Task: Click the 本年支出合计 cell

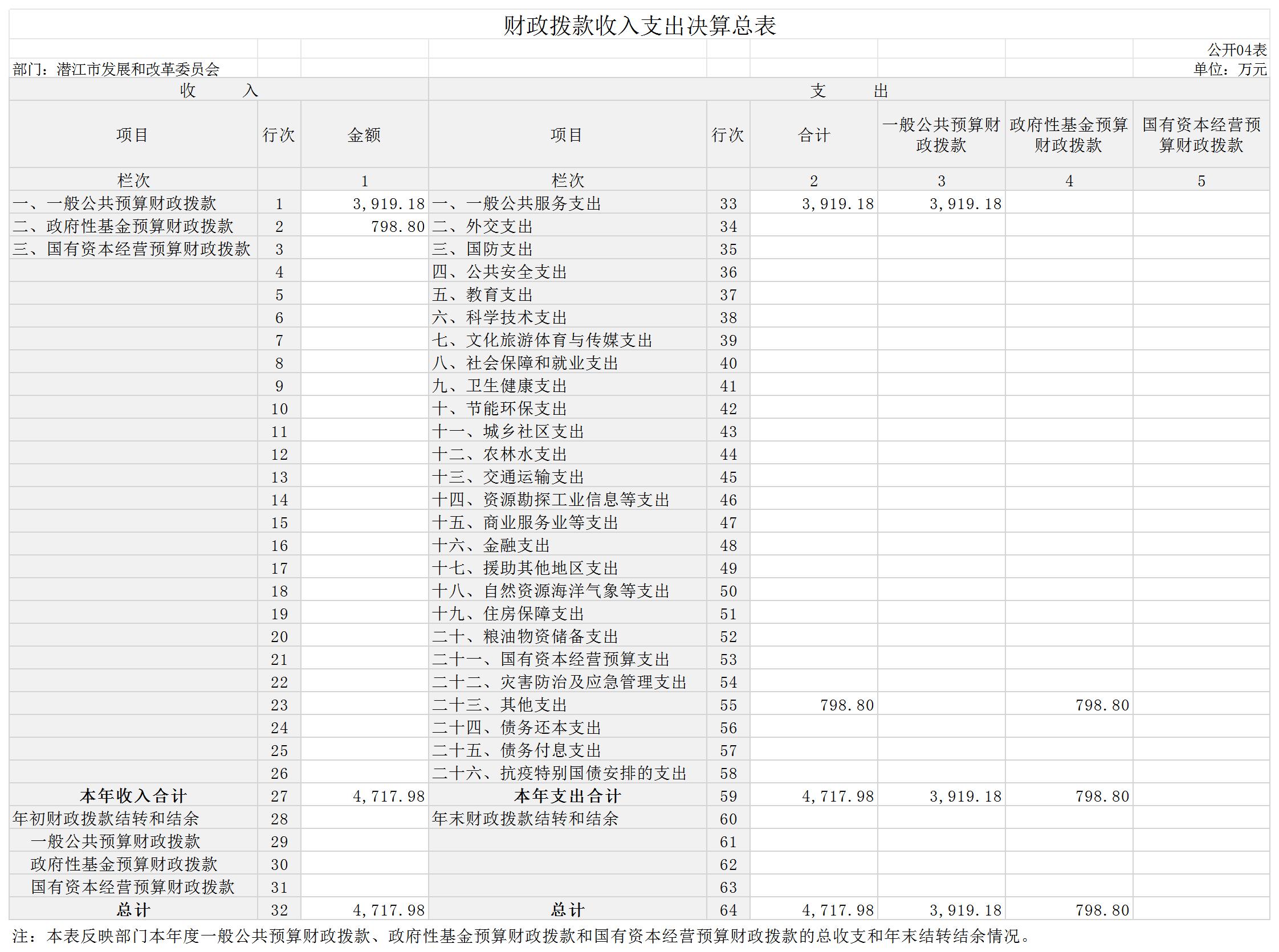Action: pyautogui.click(x=567, y=796)
